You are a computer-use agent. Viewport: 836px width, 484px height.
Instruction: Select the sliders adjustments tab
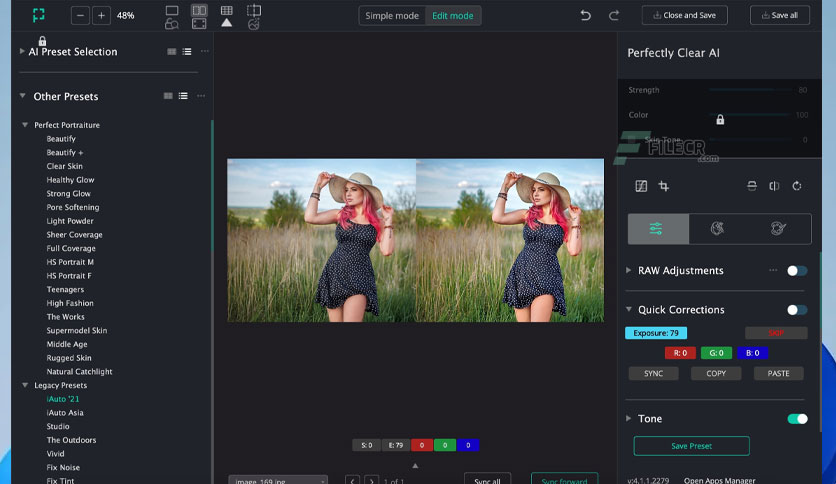click(x=658, y=229)
